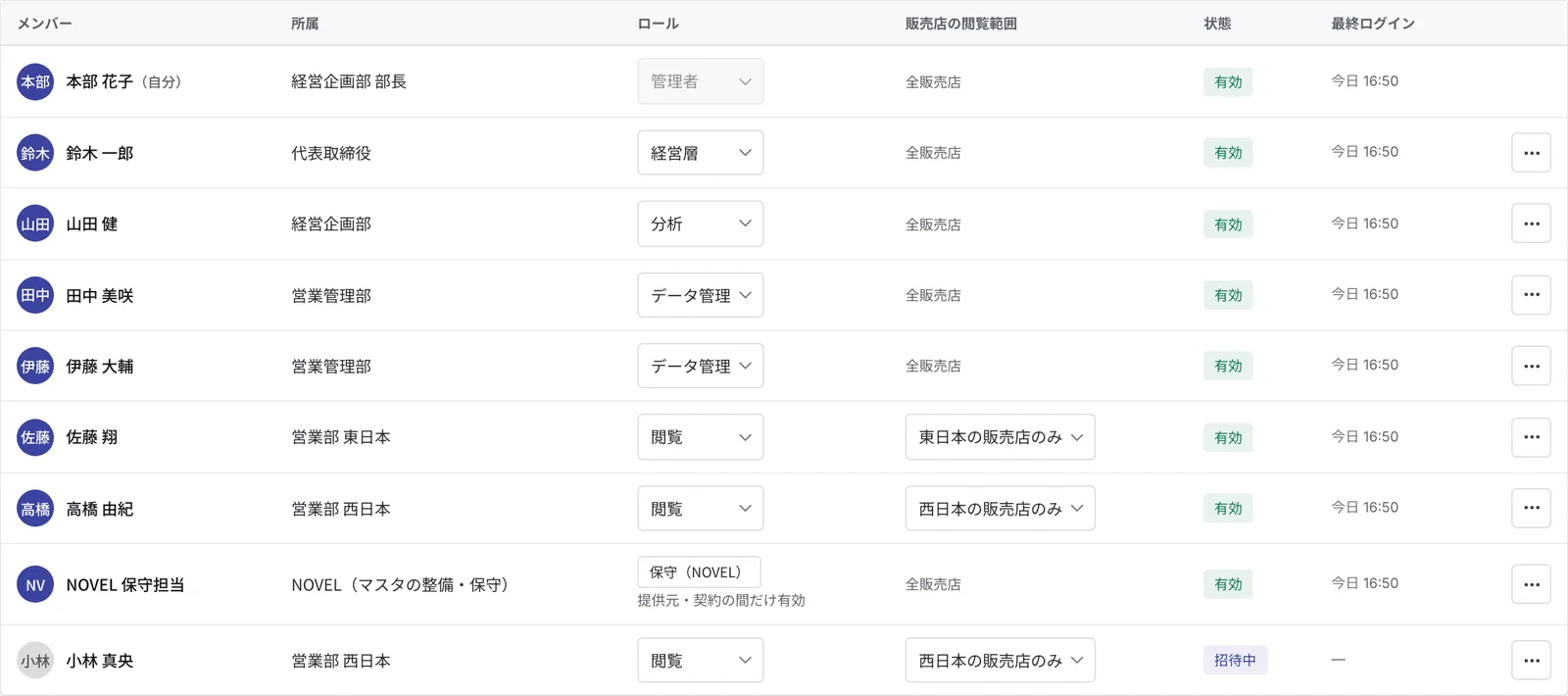Click the 所属 column header

pyautogui.click(x=305, y=24)
